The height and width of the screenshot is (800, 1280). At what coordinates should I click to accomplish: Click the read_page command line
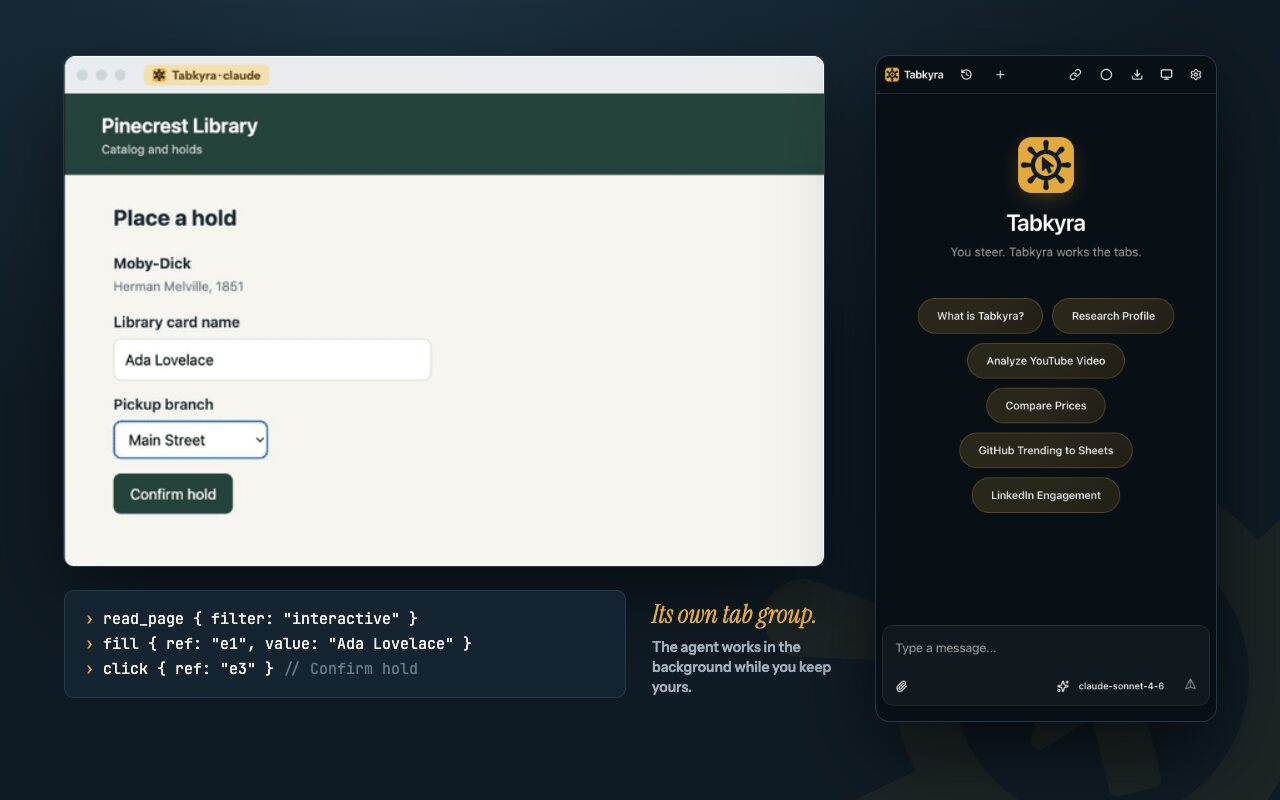click(x=252, y=619)
